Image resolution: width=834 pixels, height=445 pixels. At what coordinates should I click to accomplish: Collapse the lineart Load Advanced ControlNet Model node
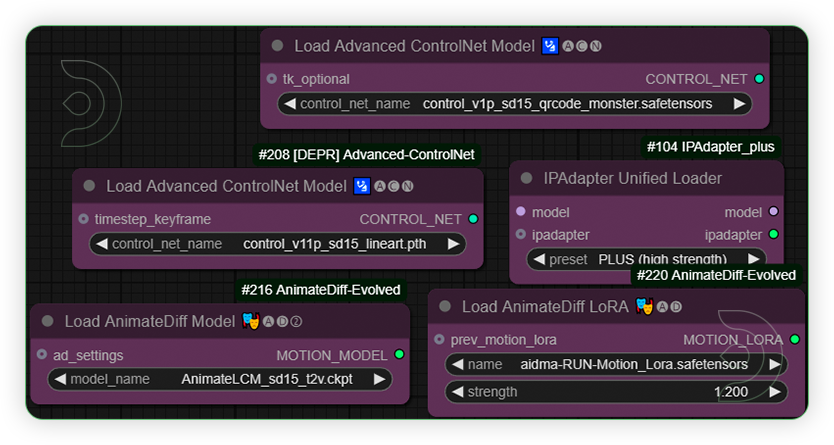coord(89,186)
